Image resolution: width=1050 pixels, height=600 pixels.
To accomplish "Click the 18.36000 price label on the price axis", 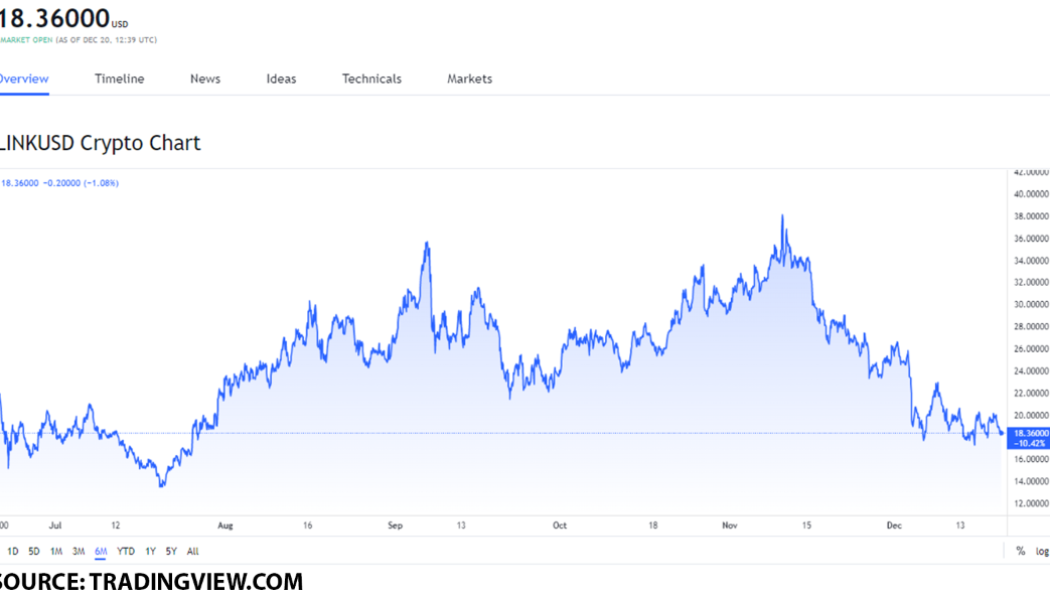I will pos(1029,433).
